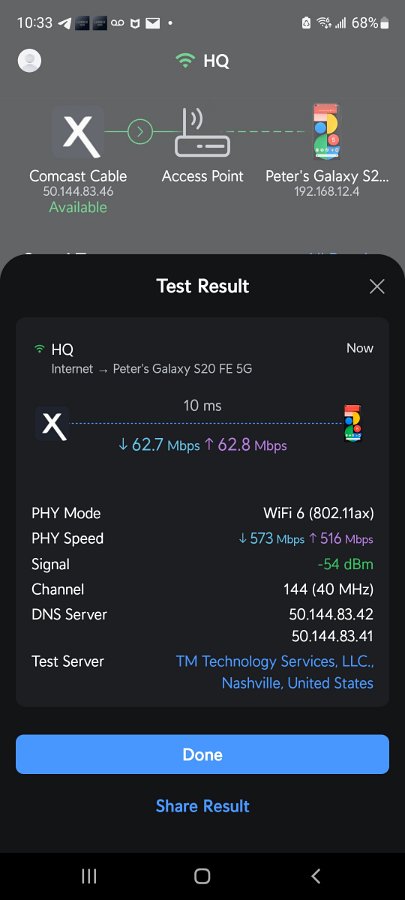Select the Access Point router icon

[202, 133]
